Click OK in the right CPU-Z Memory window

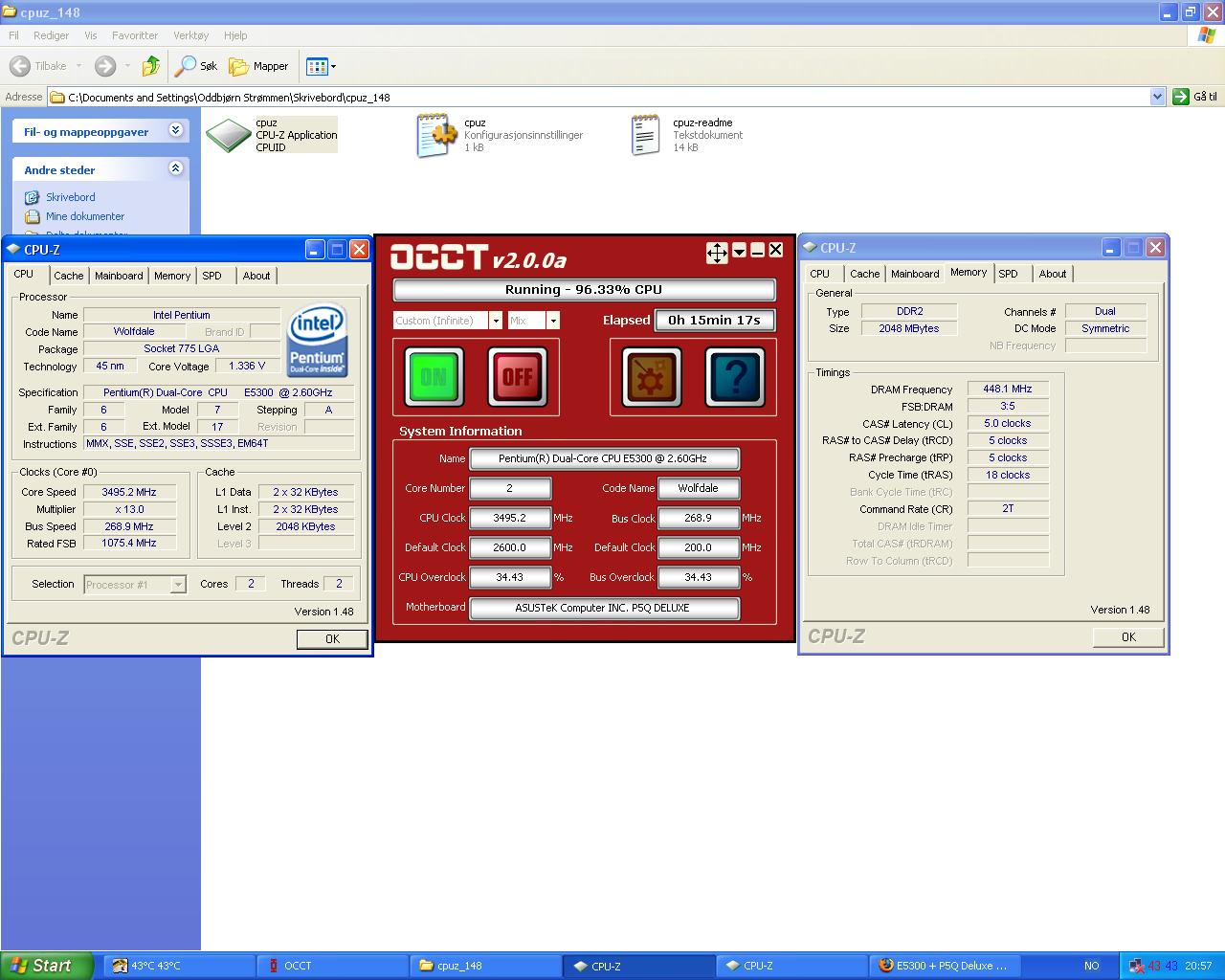(x=1128, y=637)
